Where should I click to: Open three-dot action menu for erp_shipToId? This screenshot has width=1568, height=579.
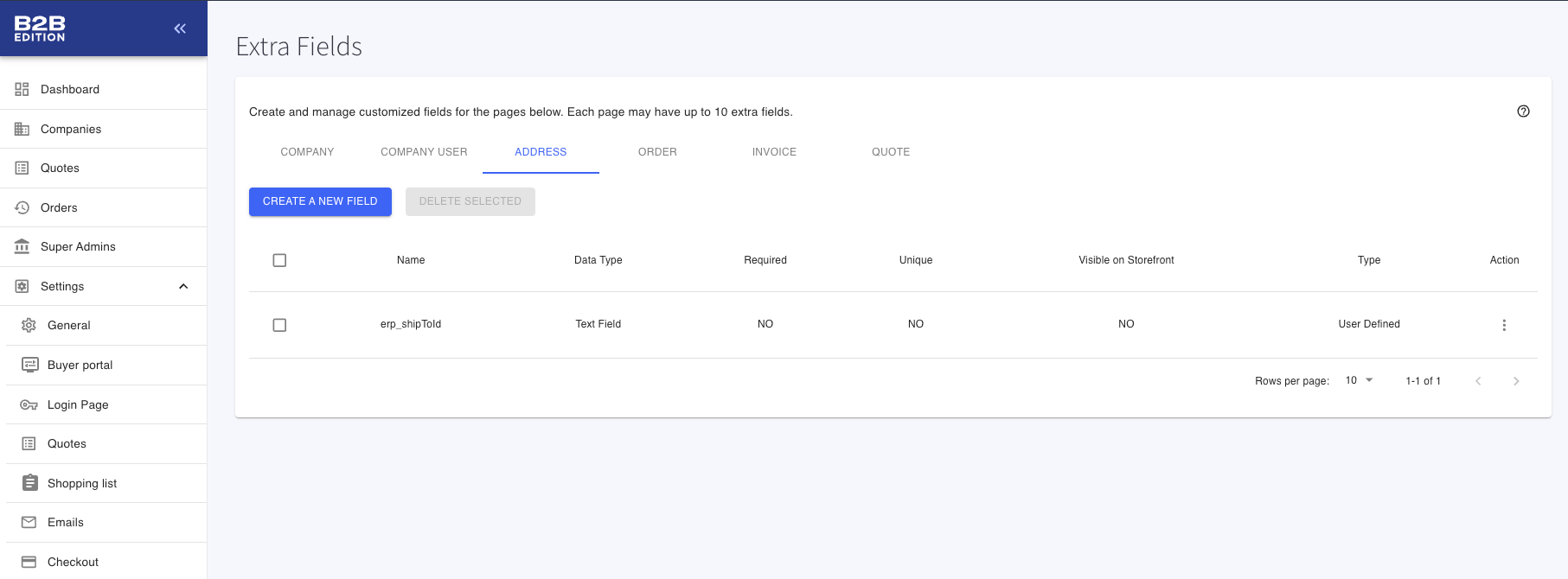[1504, 325]
